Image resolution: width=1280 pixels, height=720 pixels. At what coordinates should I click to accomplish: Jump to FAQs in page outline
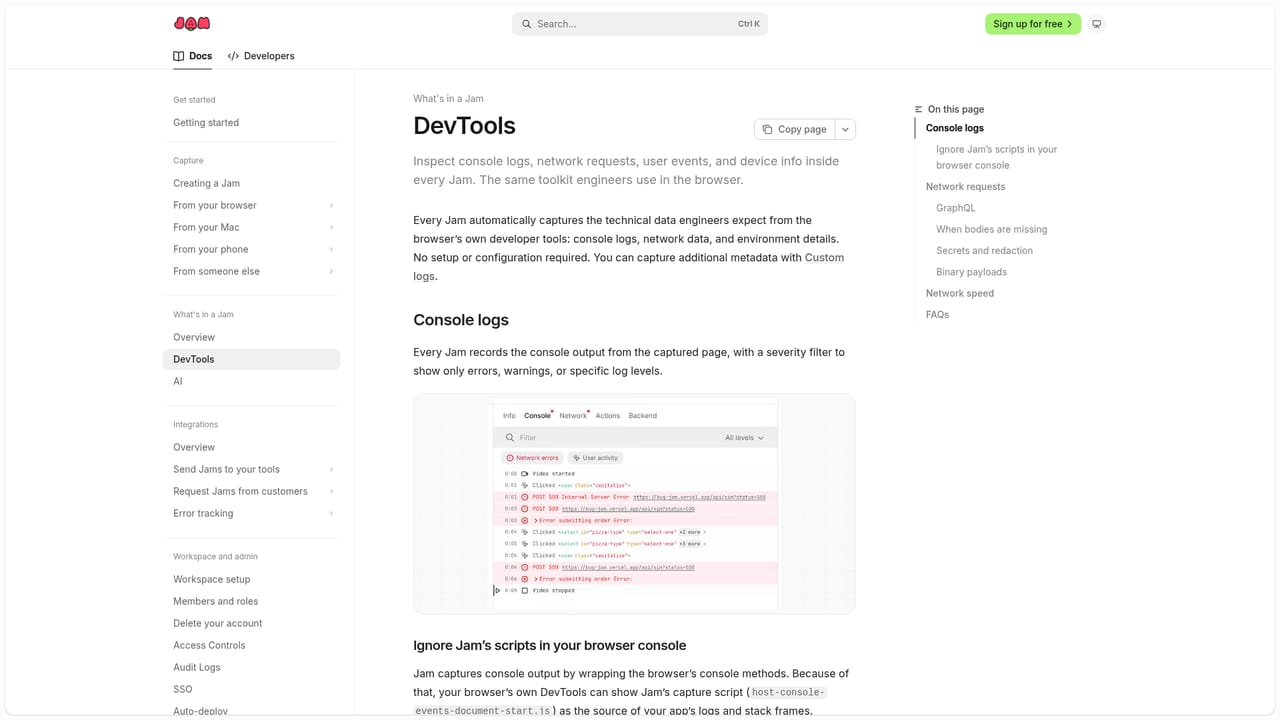[937, 315]
